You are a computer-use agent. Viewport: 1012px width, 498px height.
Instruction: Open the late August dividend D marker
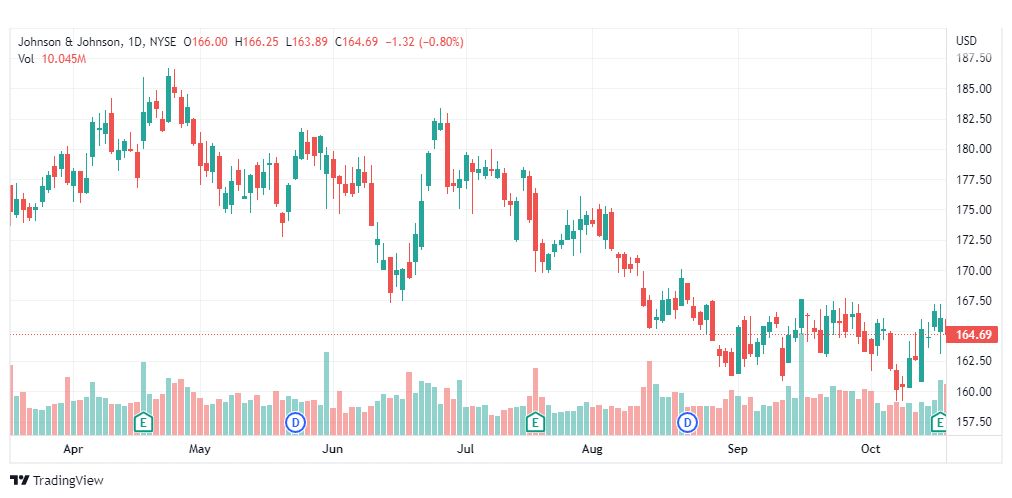[687, 422]
